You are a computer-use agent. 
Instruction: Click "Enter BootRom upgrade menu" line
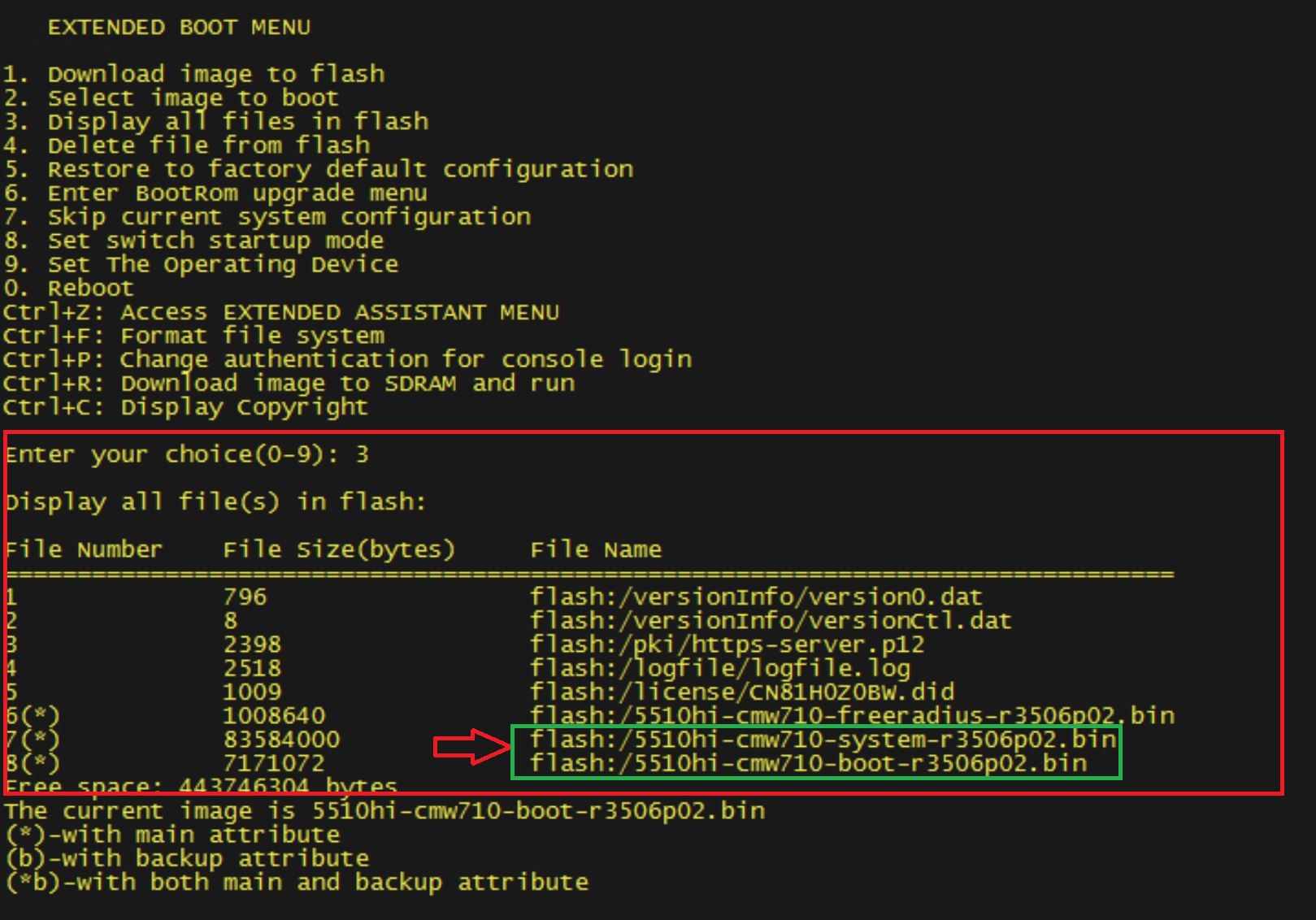(x=215, y=193)
